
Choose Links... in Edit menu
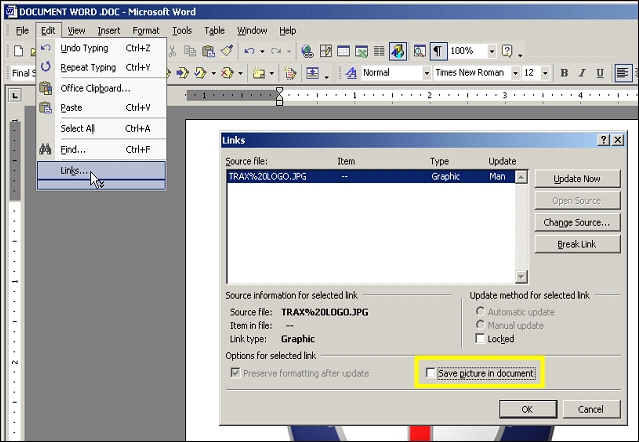(101, 171)
